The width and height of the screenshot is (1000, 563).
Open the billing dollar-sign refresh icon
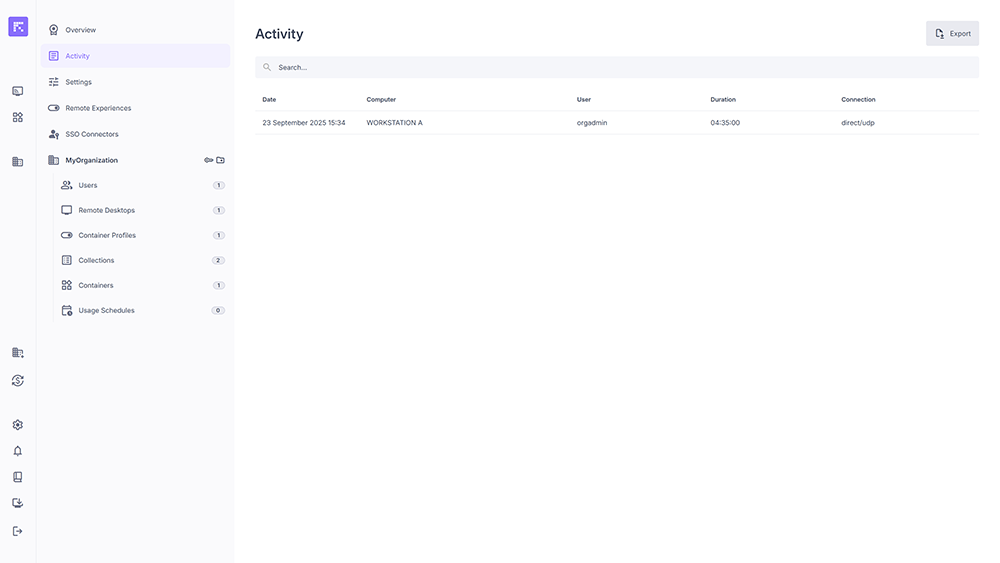point(17,381)
